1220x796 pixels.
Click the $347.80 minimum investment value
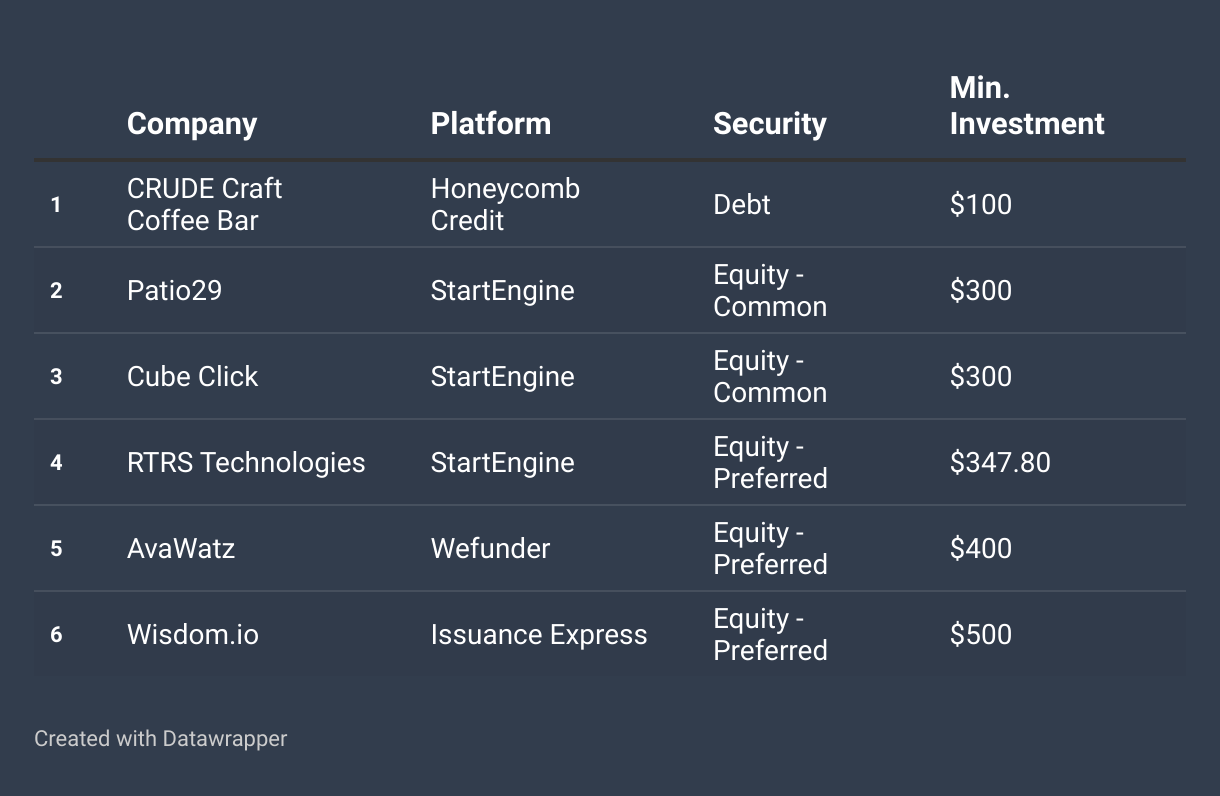pyautogui.click(x=1000, y=463)
